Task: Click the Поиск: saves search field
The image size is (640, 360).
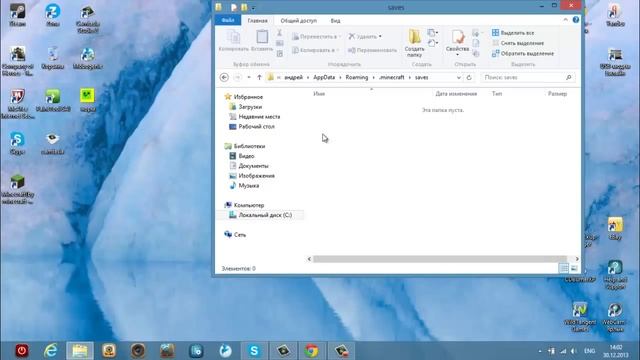Action: click(528, 77)
